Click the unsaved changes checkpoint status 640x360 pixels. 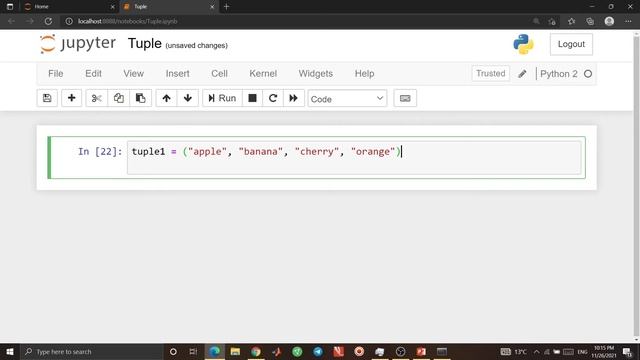pyautogui.click(x=196, y=45)
